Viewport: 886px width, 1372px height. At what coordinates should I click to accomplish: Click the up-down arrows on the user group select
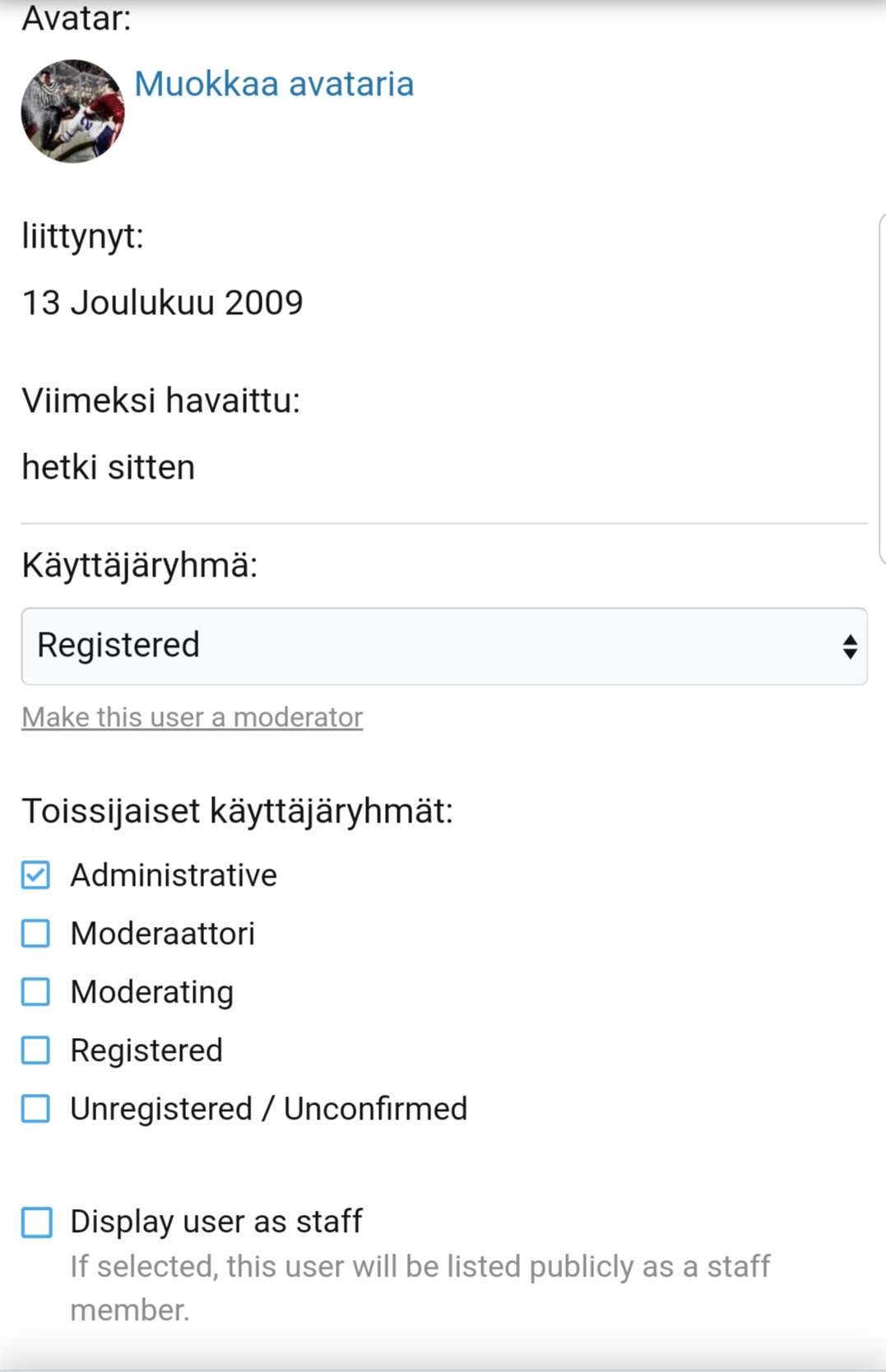(850, 647)
